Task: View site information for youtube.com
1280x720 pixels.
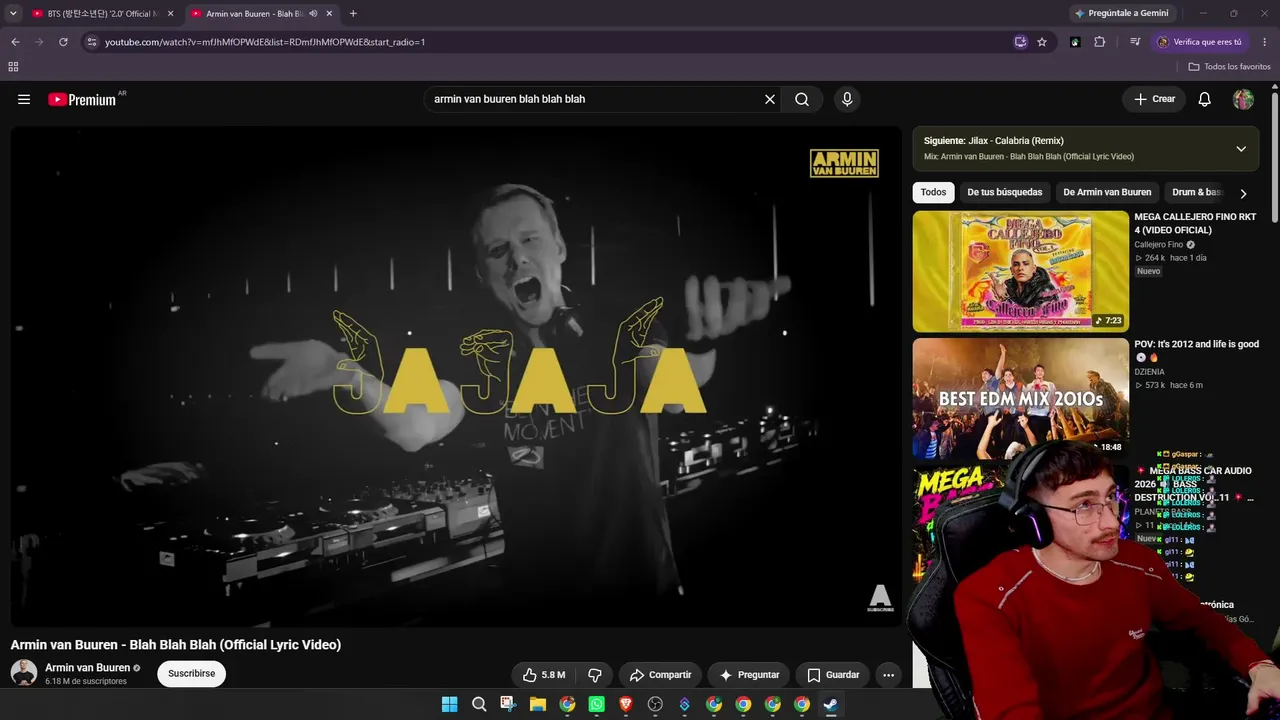Action: tap(92, 42)
